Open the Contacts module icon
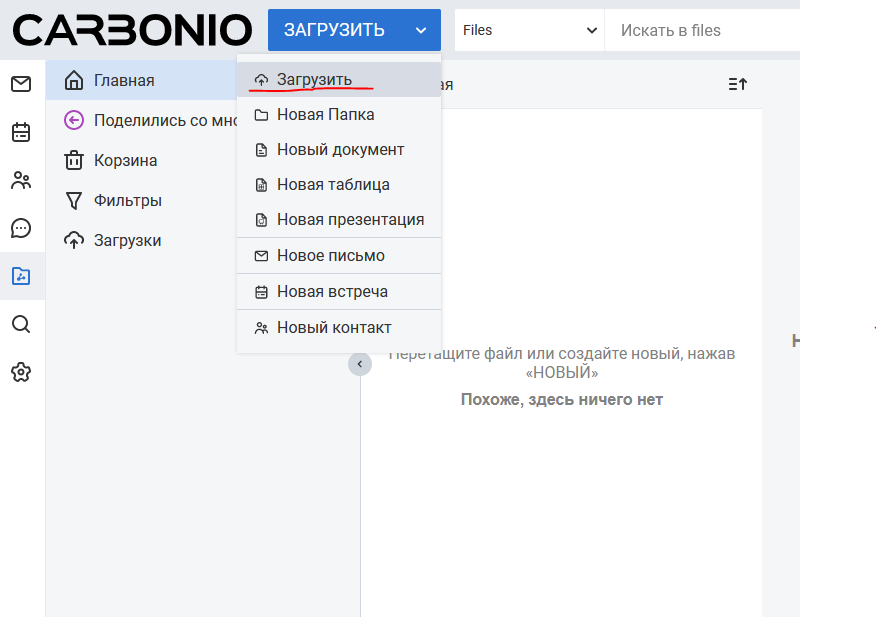This screenshot has width=876, height=617. click(21, 180)
